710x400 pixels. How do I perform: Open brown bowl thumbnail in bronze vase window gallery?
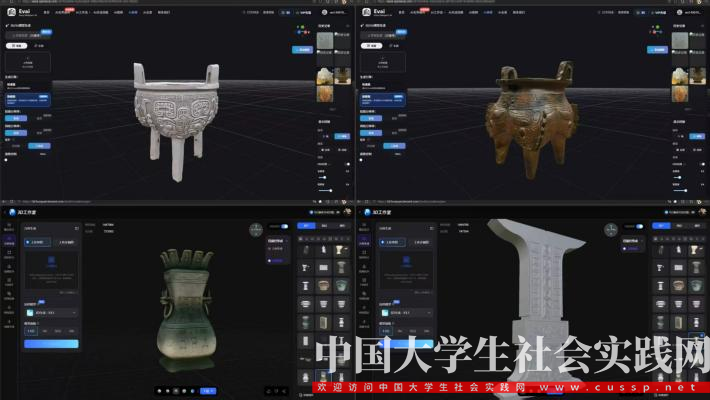pyautogui.click(x=323, y=285)
